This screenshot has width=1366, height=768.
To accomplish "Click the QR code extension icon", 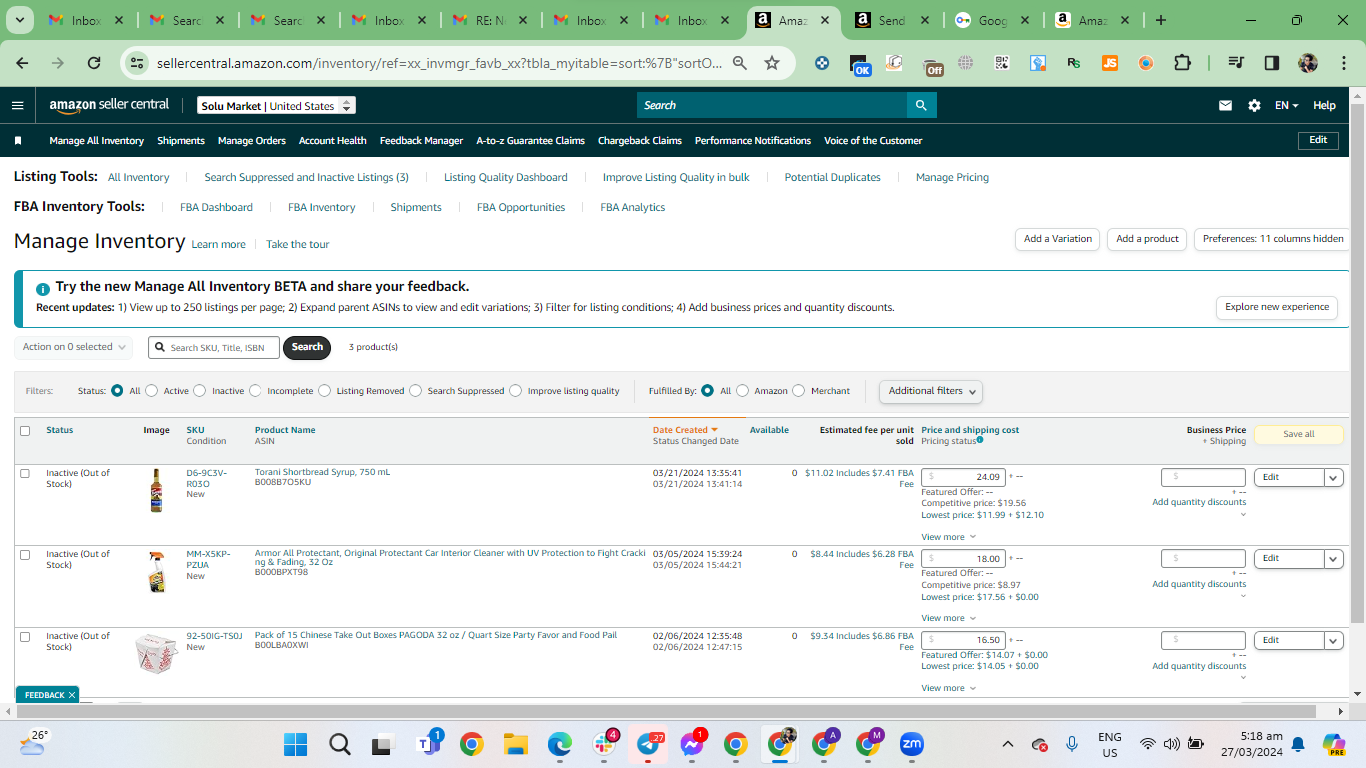I will pos(1002,63).
